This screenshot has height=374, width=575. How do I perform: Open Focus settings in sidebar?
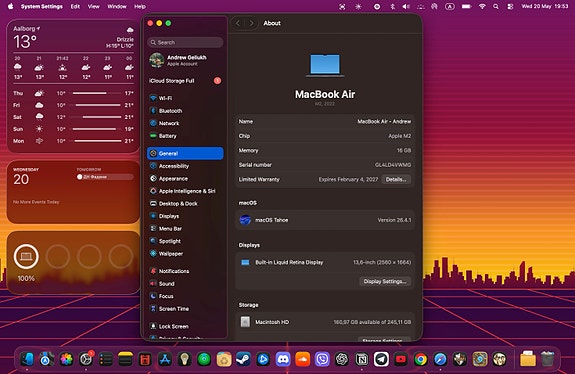185,296
